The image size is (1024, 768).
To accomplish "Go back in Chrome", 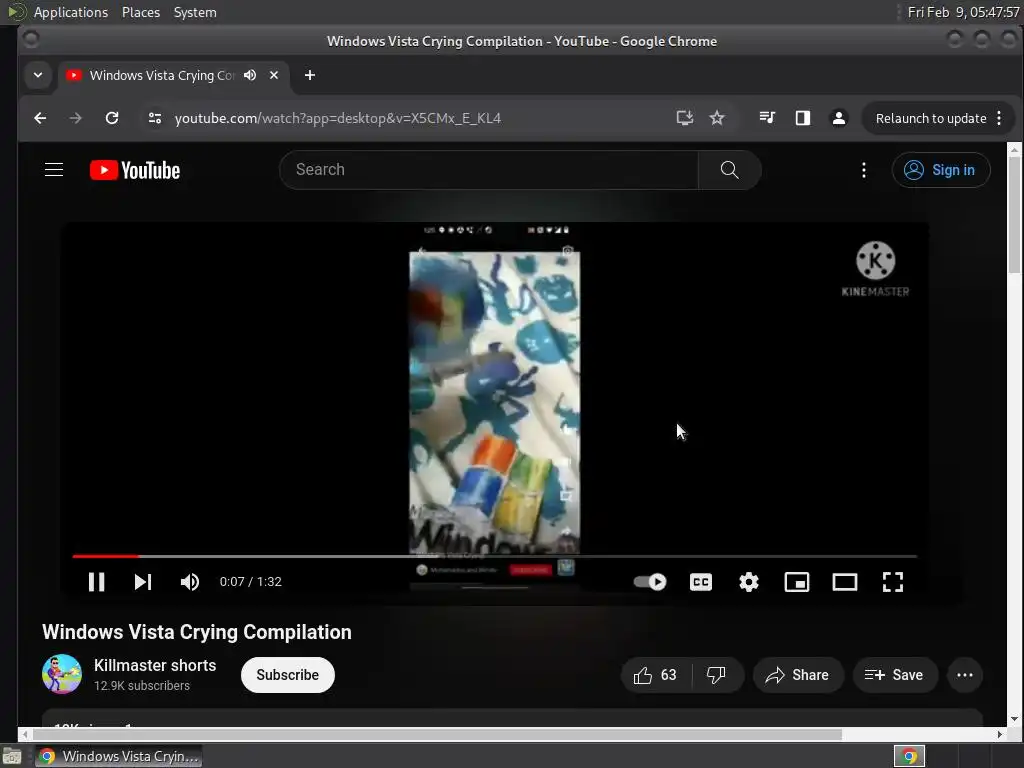I will coord(40,118).
